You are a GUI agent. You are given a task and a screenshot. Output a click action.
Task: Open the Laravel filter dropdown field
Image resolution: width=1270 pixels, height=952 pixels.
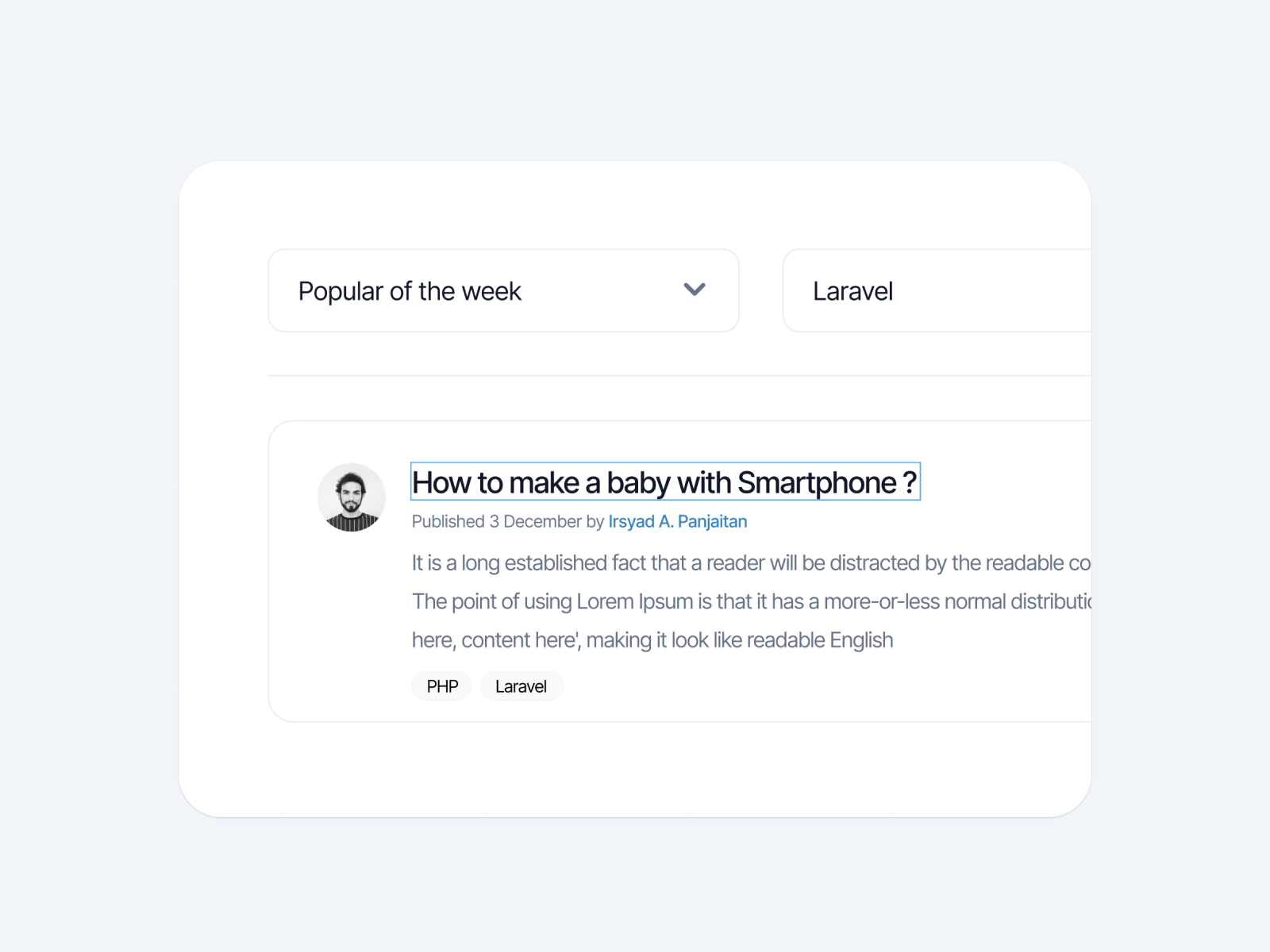tap(937, 290)
